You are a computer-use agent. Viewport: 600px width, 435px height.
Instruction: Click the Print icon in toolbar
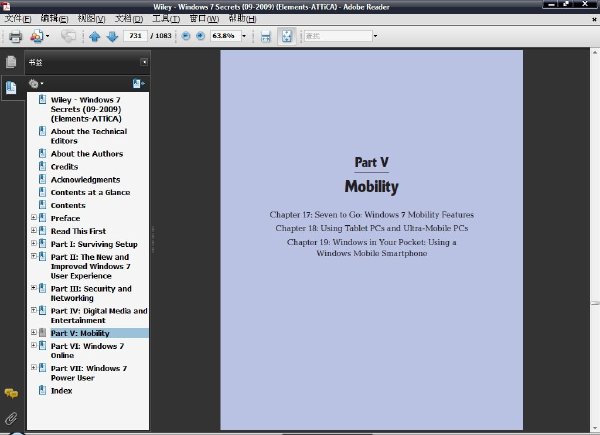click(x=16, y=36)
